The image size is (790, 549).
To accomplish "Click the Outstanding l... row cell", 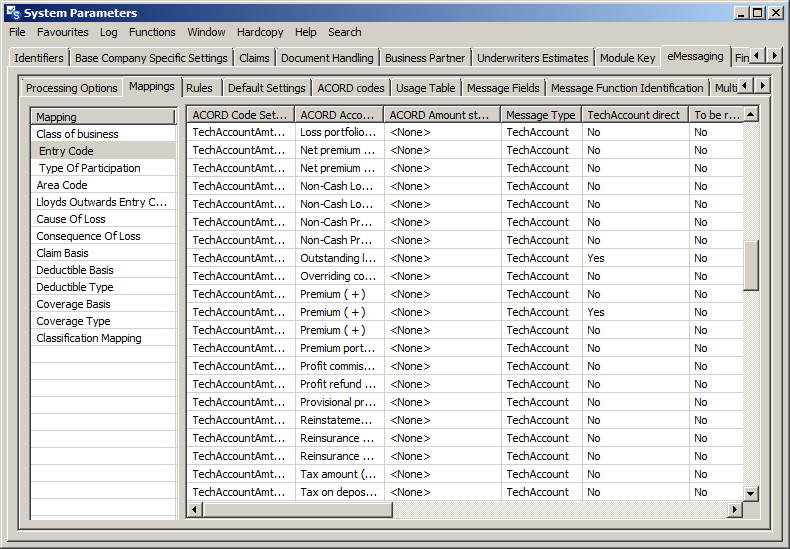I will [339, 258].
